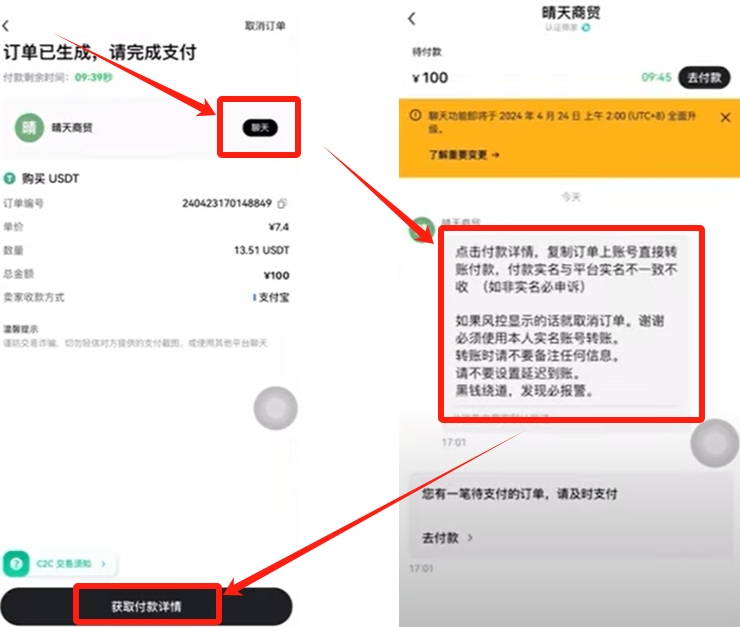Click the 晴天商贸 chat title
The width and height of the screenshot is (740, 627).
[571, 13]
